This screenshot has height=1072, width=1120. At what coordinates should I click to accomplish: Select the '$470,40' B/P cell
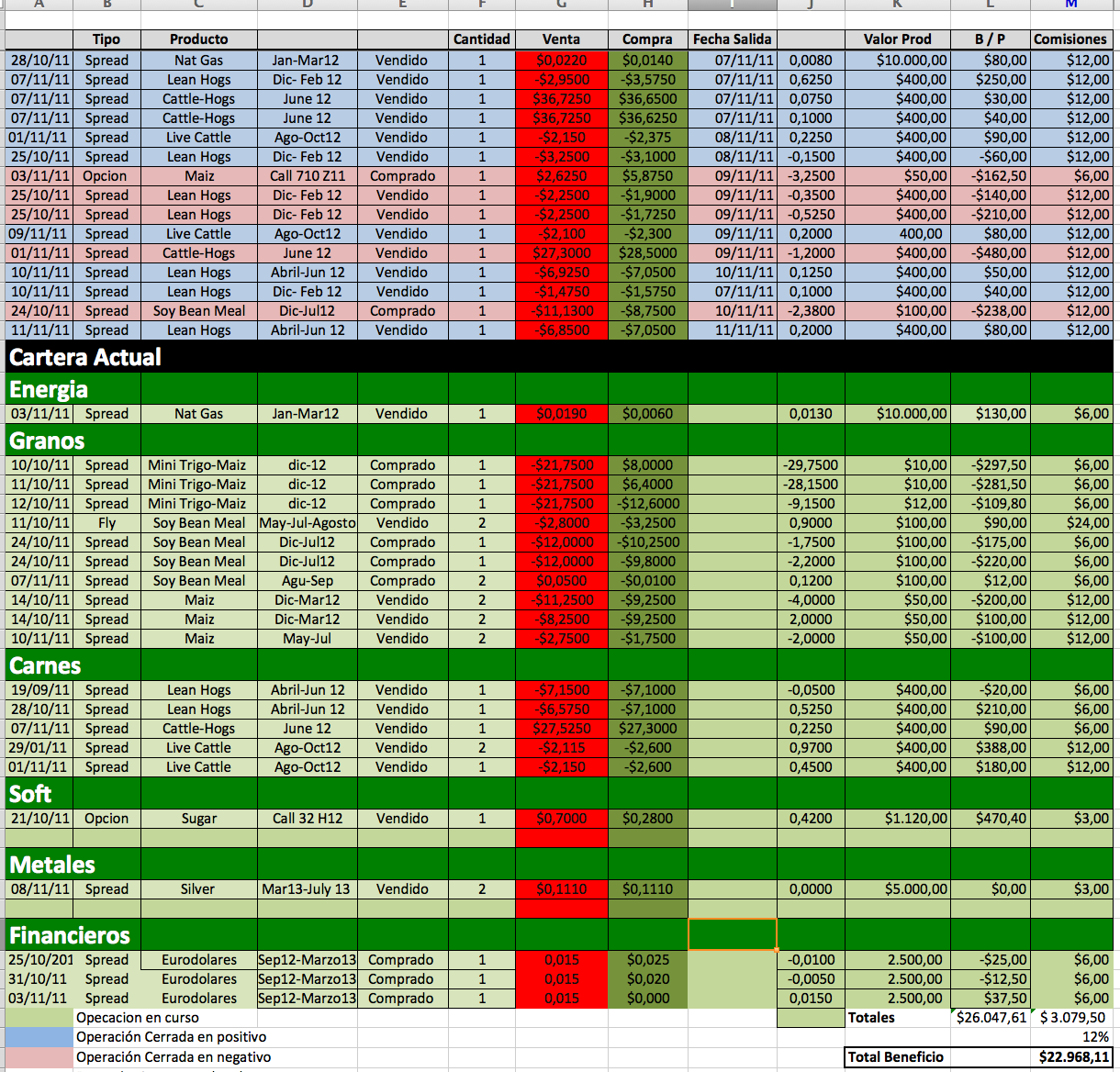point(990,819)
